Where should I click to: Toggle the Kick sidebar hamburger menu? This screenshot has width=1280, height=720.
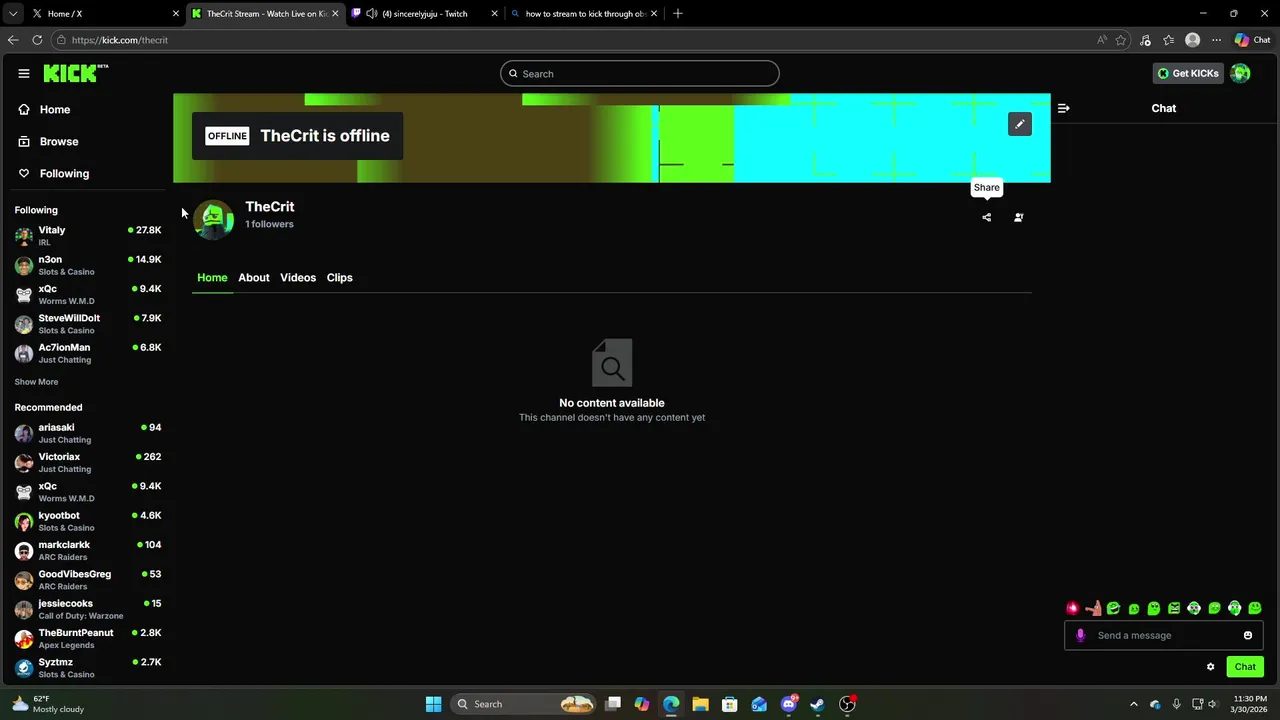[23, 73]
